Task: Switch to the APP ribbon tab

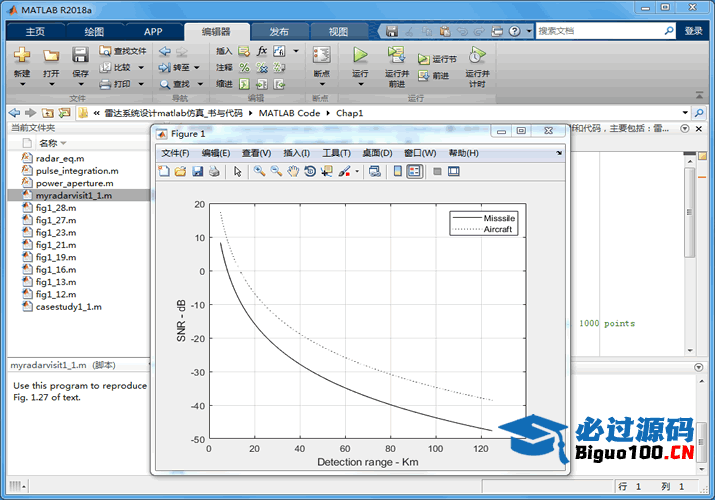Action: (153, 31)
